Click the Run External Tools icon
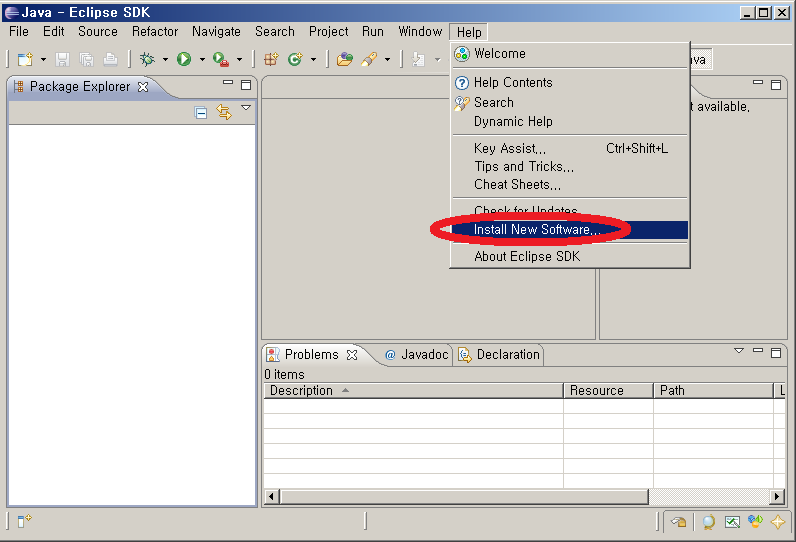Image resolution: width=796 pixels, height=542 pixels. [x=221, y=59]
